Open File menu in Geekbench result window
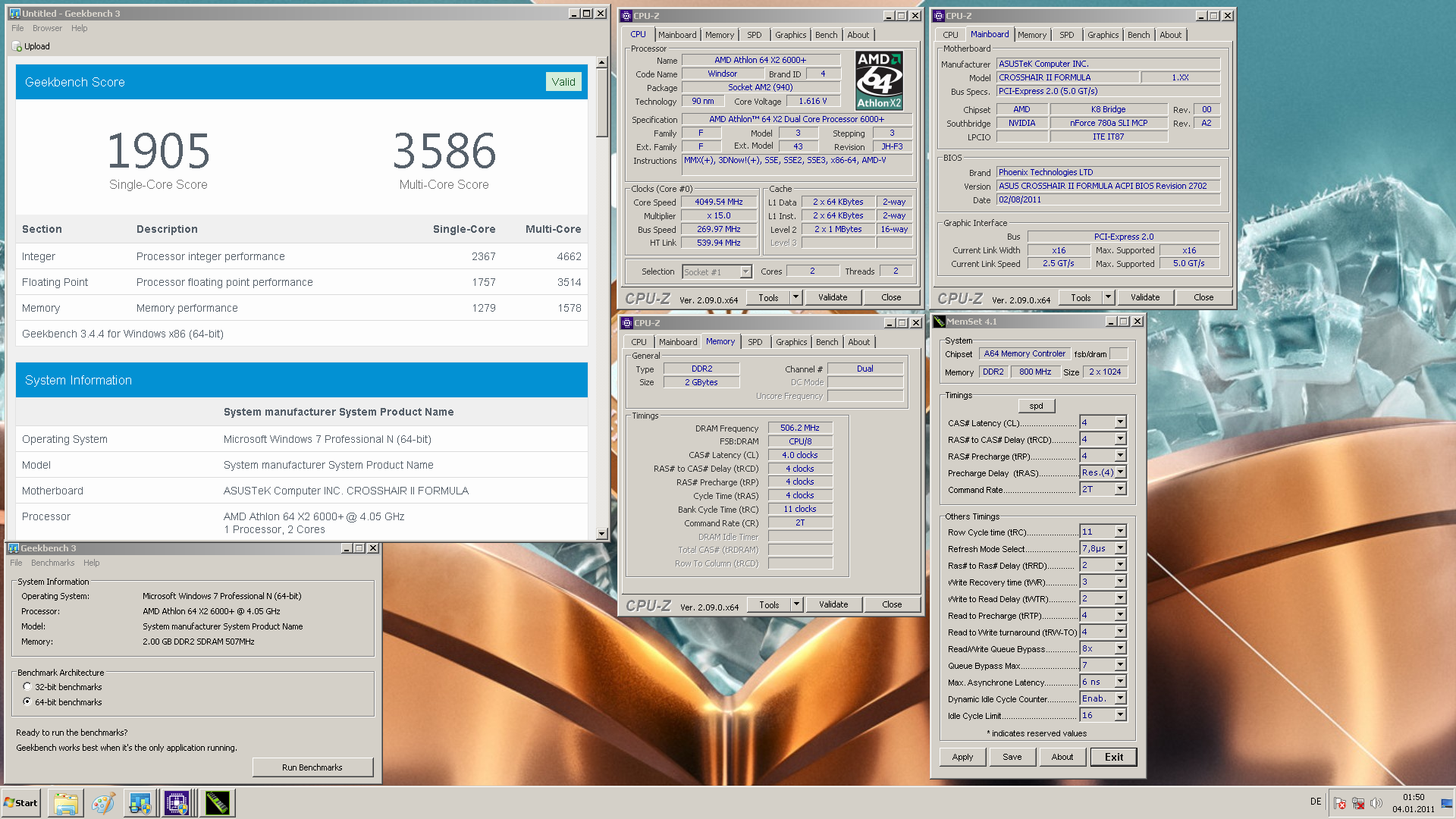This screenshot has width=1456, height=819. (17, 28)
